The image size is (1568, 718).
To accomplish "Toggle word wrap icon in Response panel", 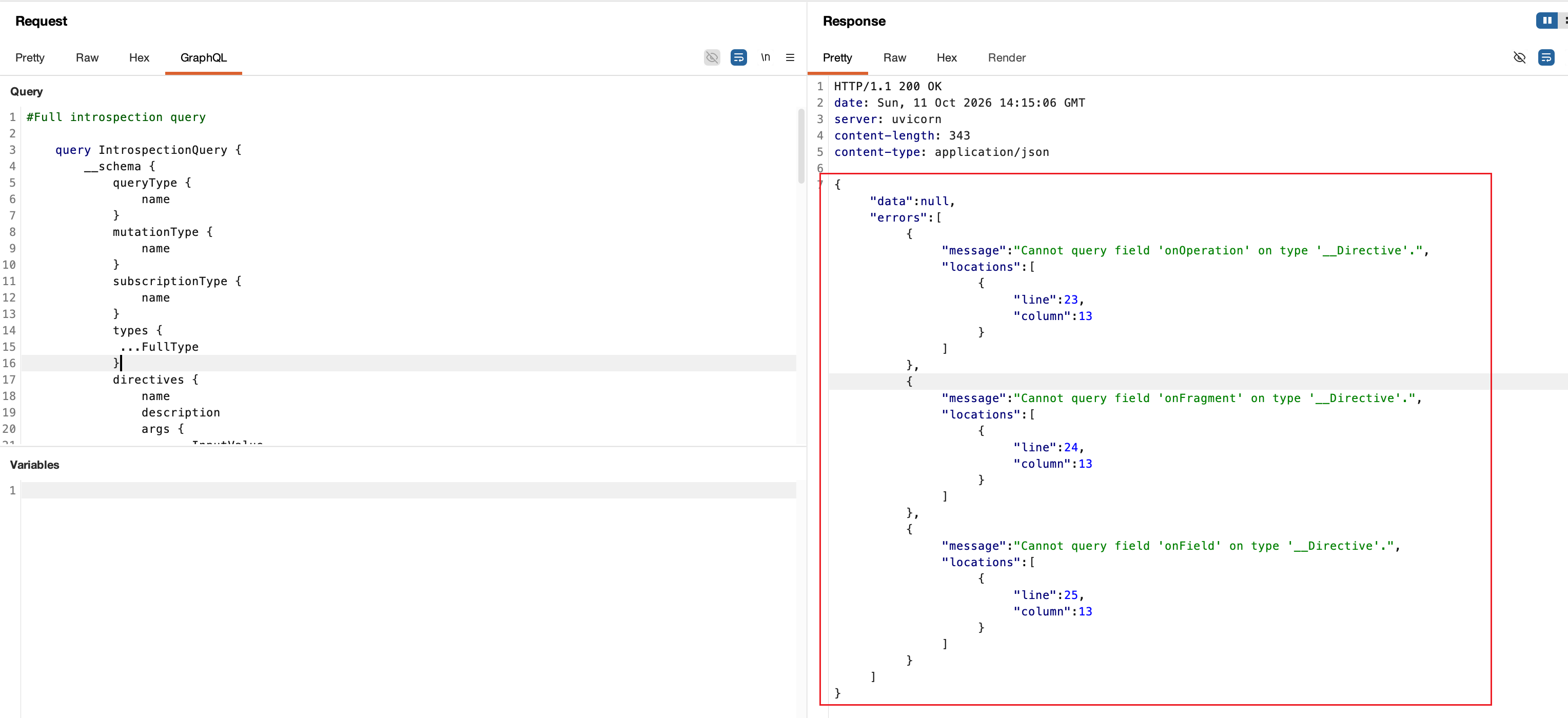I will coord(1546,57).
